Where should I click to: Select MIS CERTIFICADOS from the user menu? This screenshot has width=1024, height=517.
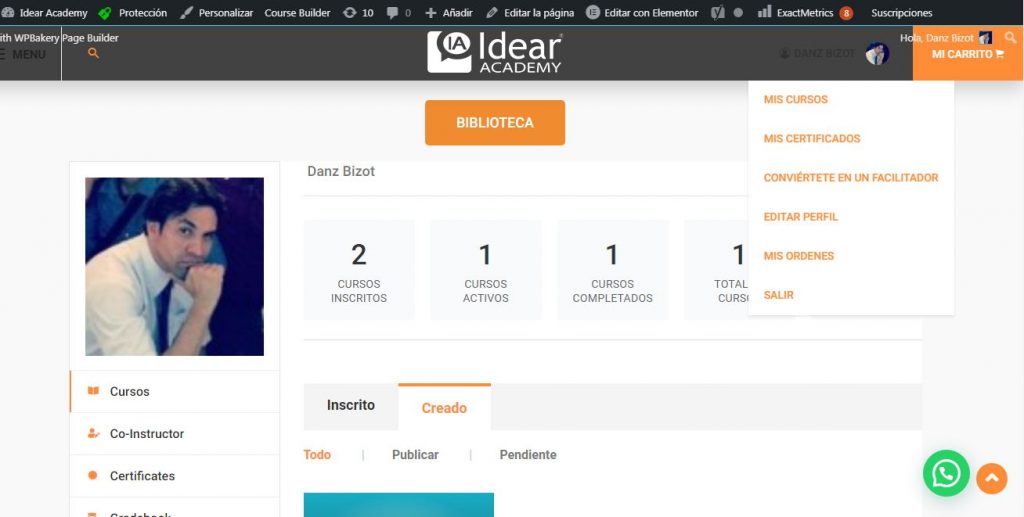[x=811, y=139]
